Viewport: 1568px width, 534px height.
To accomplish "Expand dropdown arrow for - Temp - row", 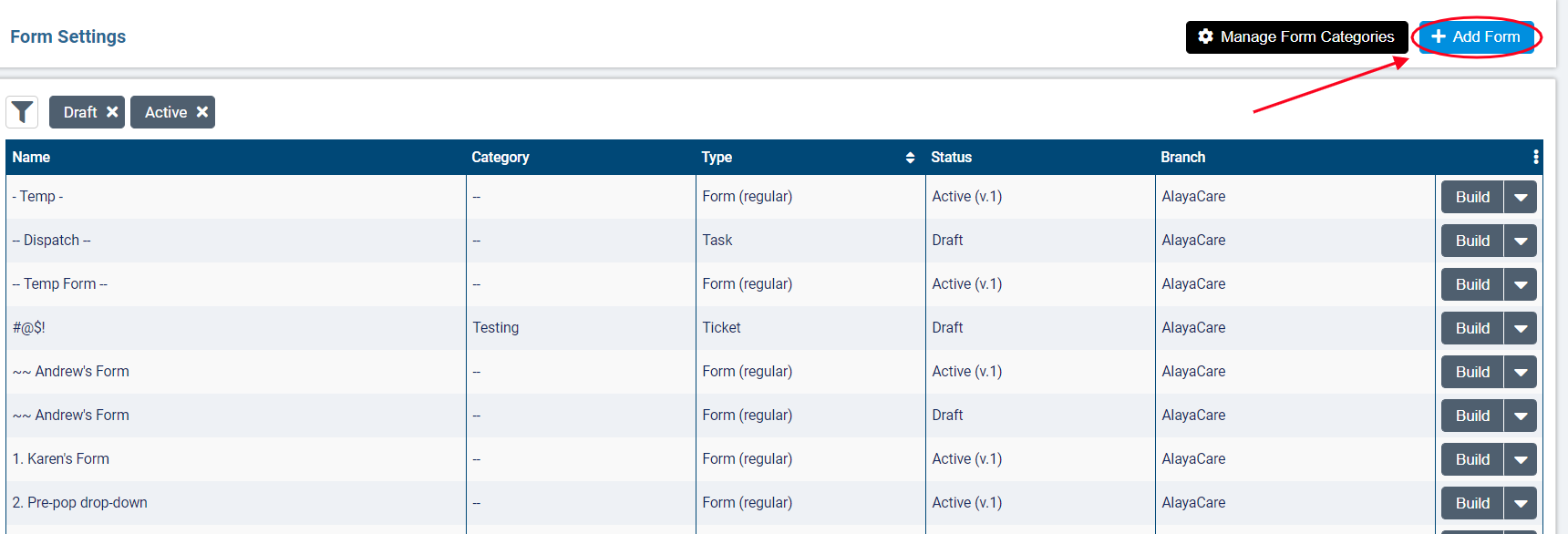I will point(1520,197).
